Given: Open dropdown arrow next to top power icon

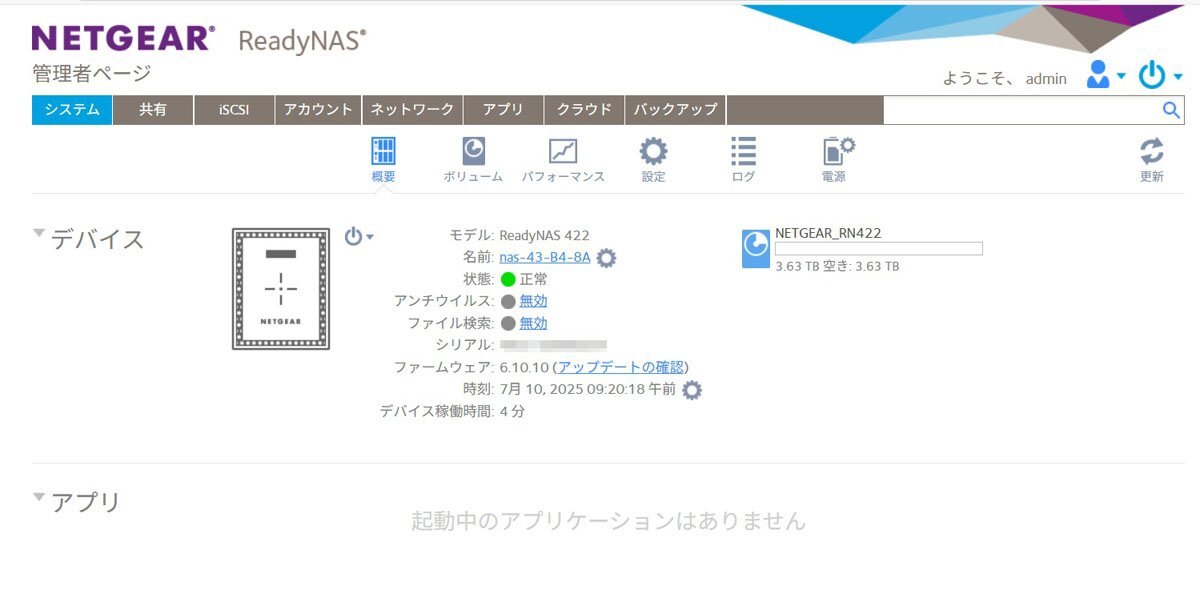Looking at the screenshot, I should click(1177, 76).
